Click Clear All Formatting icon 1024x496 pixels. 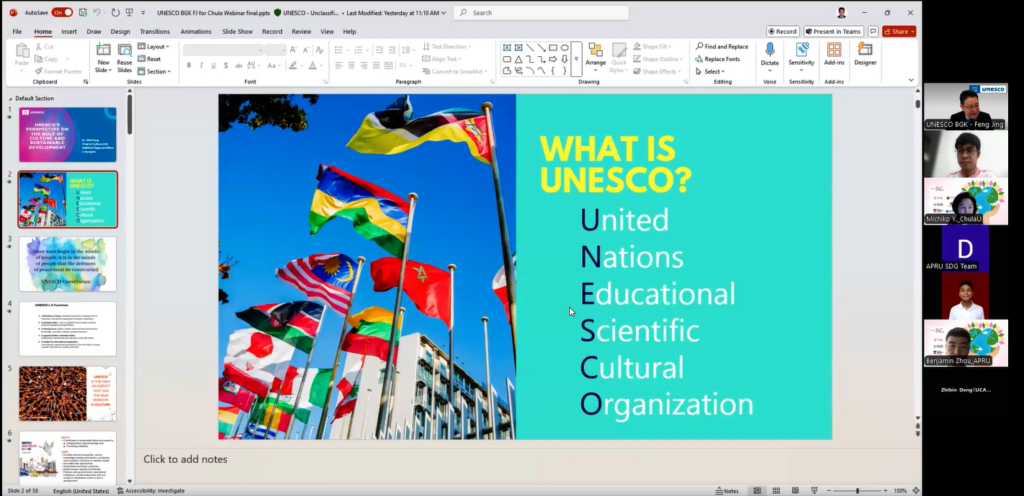click(319, 50)
